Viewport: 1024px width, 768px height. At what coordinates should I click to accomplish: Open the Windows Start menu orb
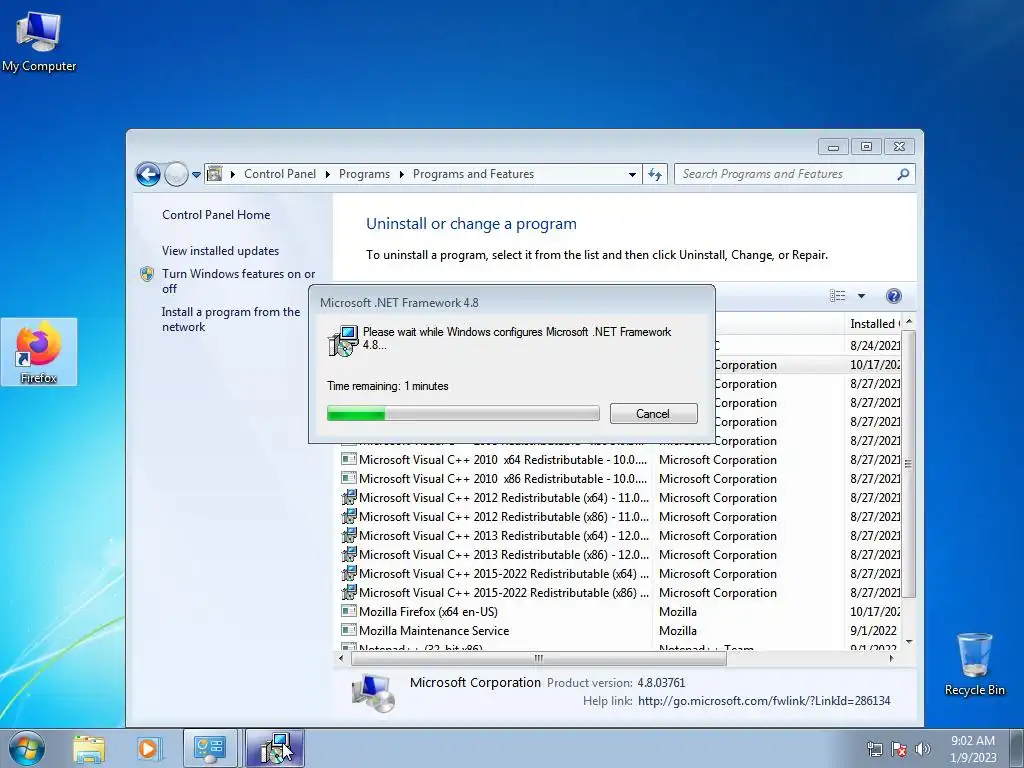click(26, 749)
